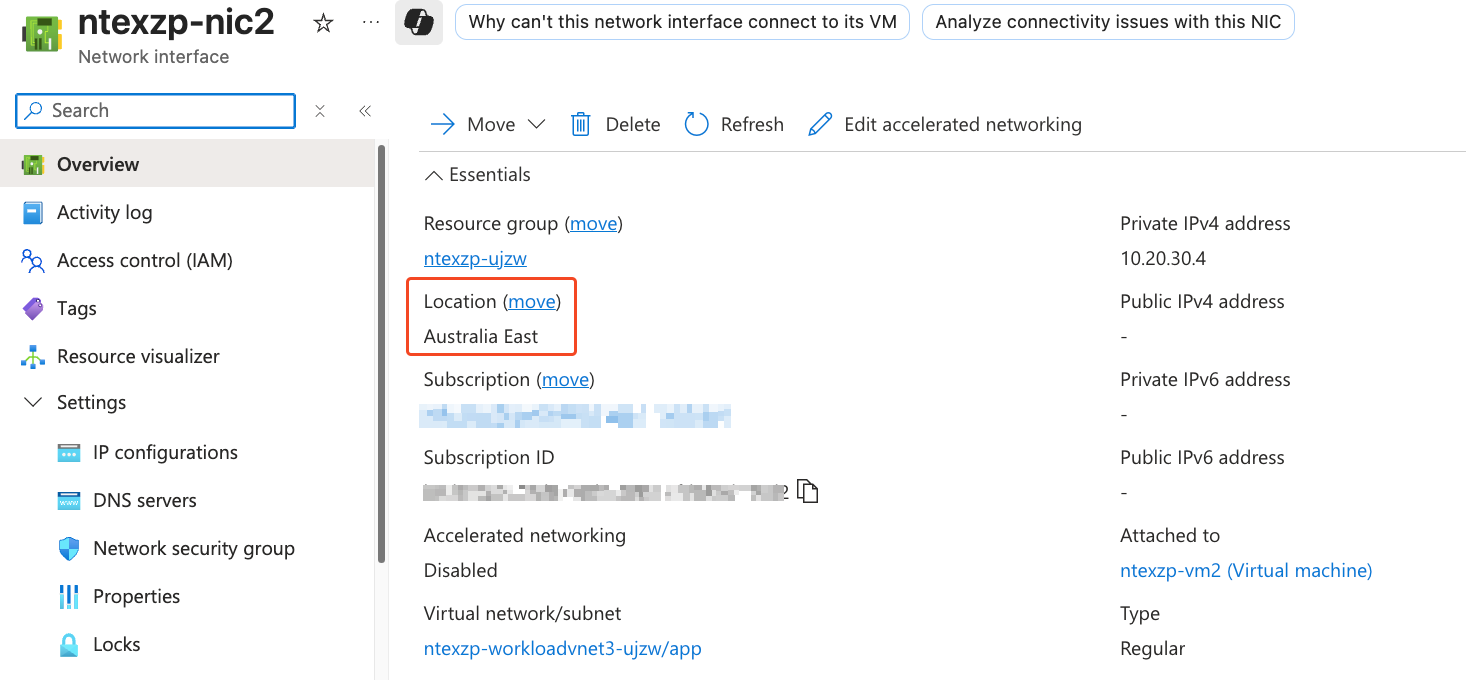Click the Search input field
This screenshot has width=1466, height=680.
click(155, 111)
